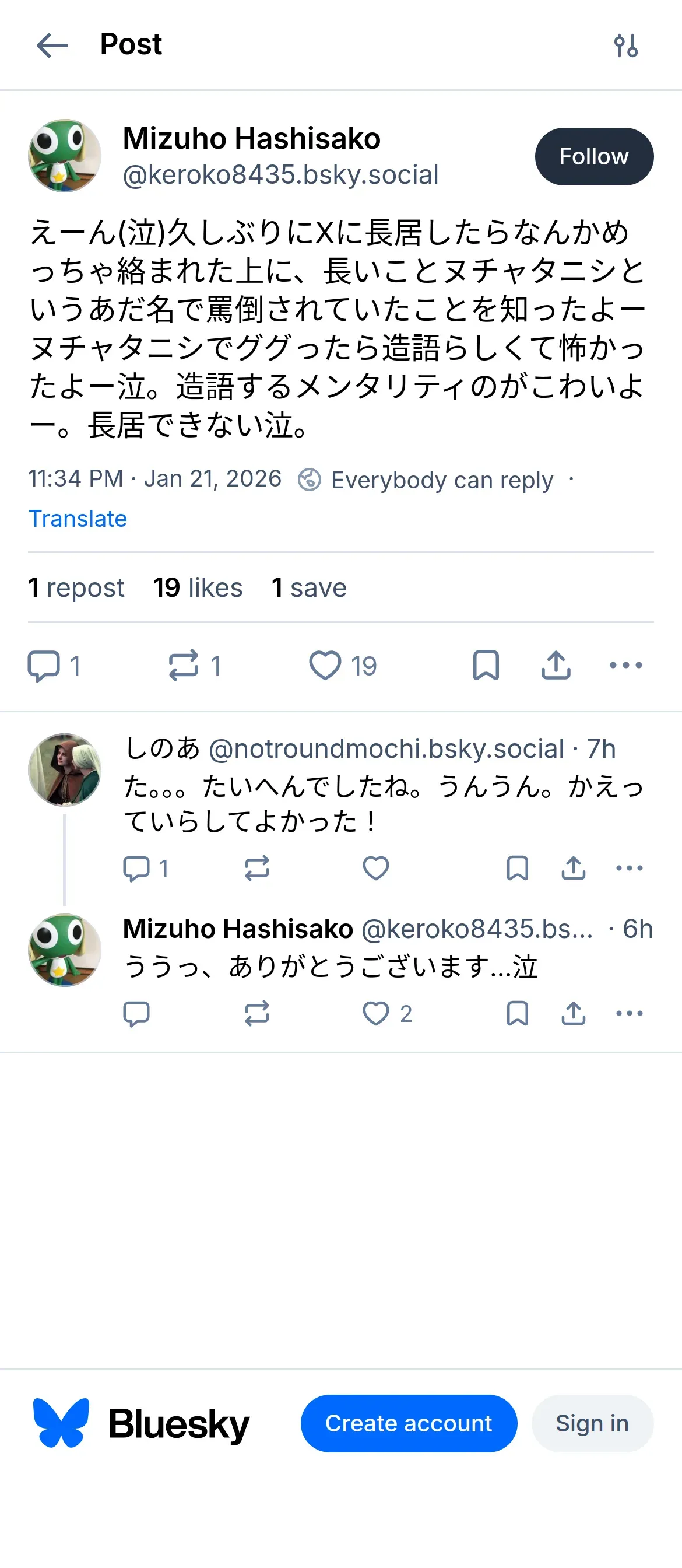Share Mizuho's reply at the bottom
The image size is (682, 1568).
pos(573,1013)
